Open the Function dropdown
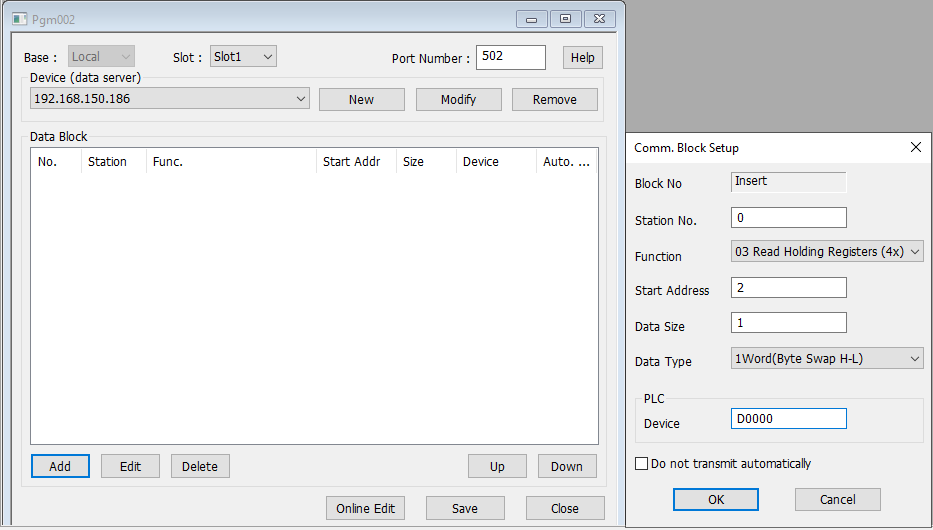The image size is (933, 530). point(827,252)
